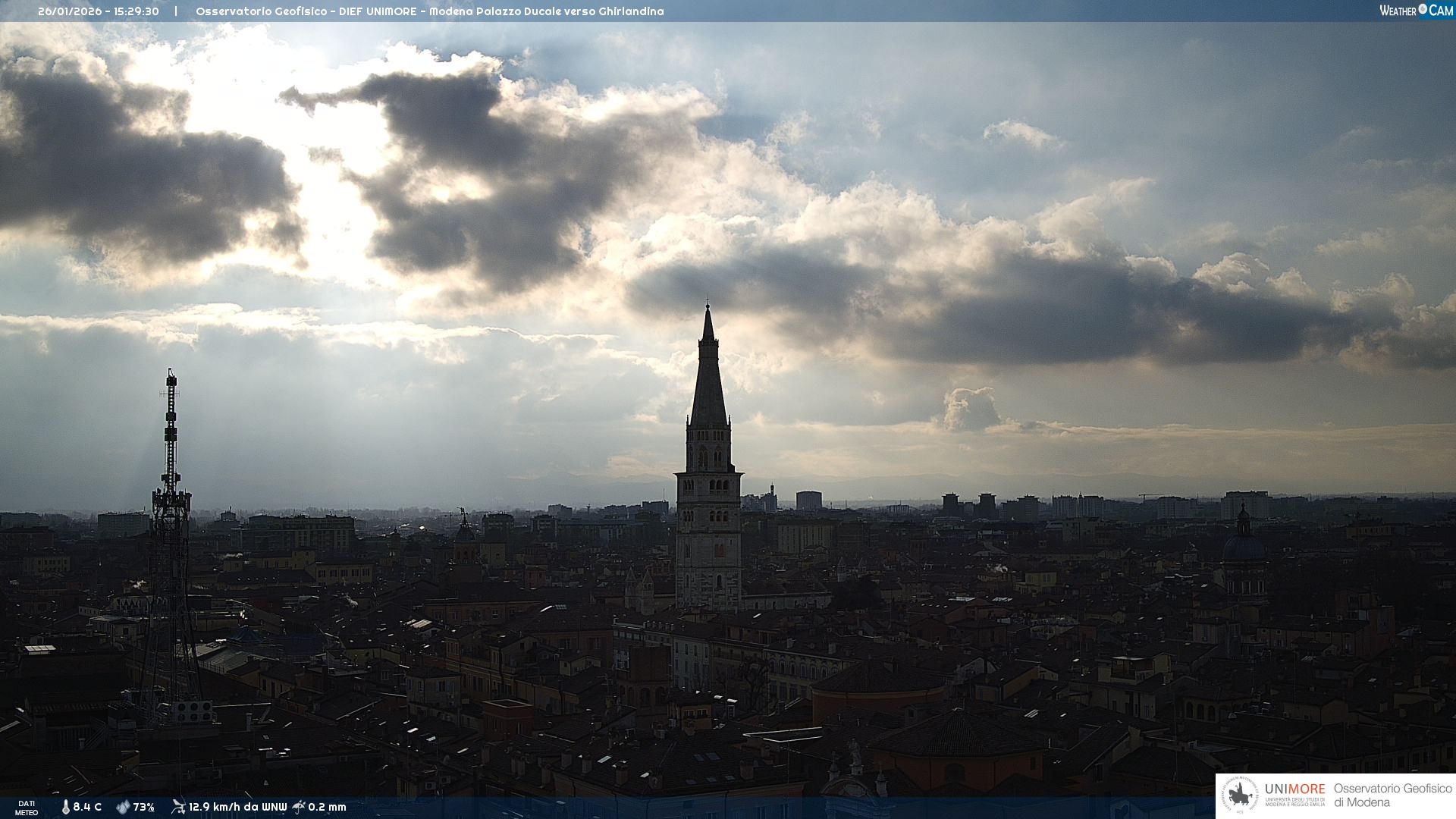
Task: Click the Osservatorio Geofisico di Modena text
Action: pyautogui.click(x=1392, y=795)
